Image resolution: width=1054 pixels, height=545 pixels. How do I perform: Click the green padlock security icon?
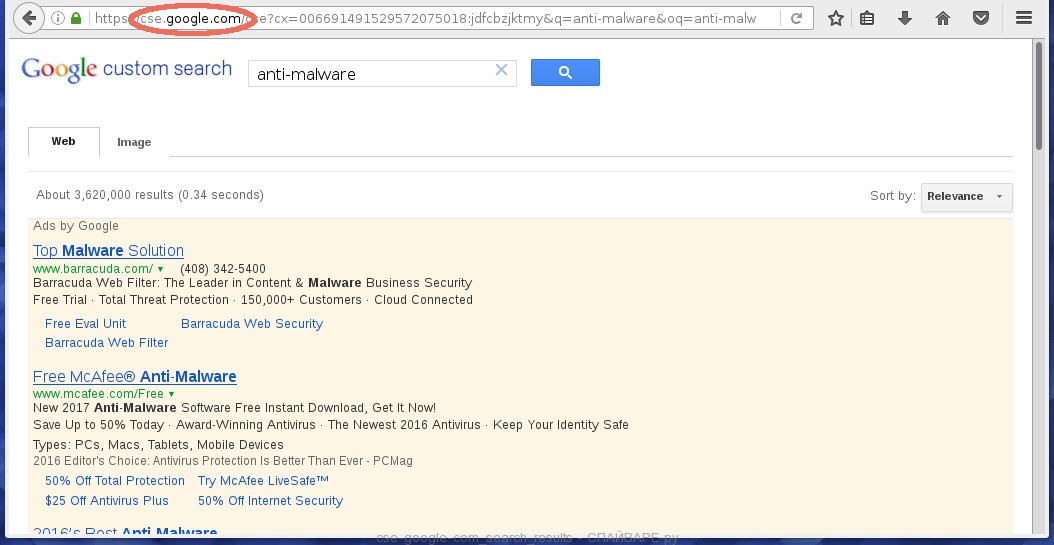pos(76,19)
